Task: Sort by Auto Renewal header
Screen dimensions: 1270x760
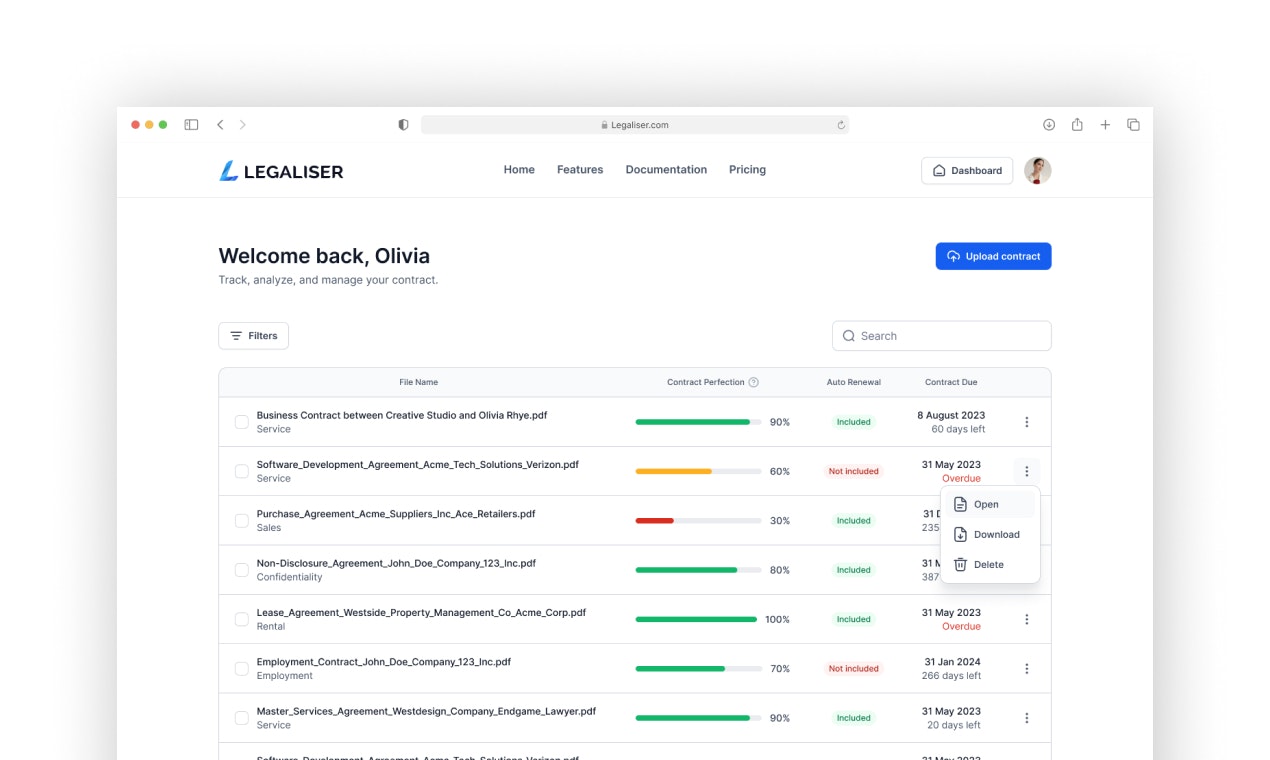Action: (853, 382)
